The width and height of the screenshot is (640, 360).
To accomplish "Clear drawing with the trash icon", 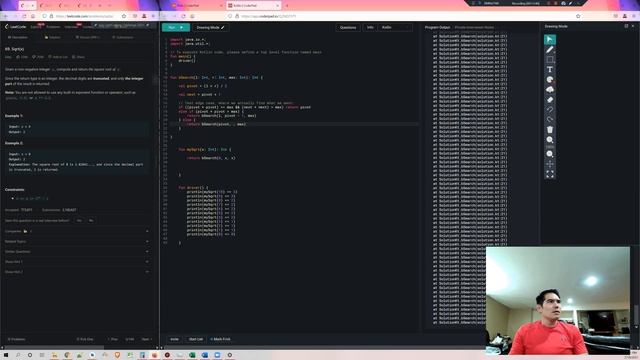I will point(550,129).
